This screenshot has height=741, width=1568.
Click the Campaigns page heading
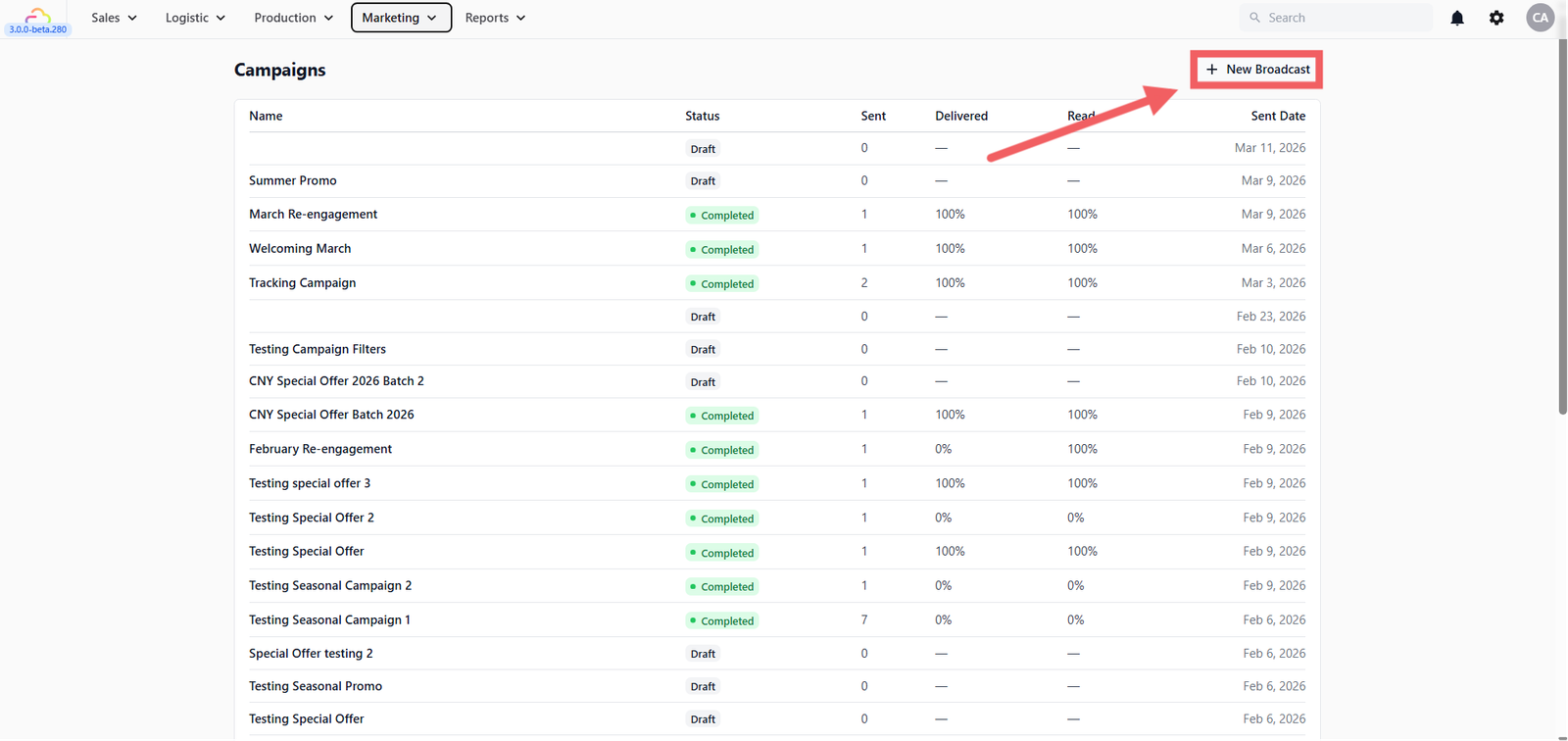[279, 70]
